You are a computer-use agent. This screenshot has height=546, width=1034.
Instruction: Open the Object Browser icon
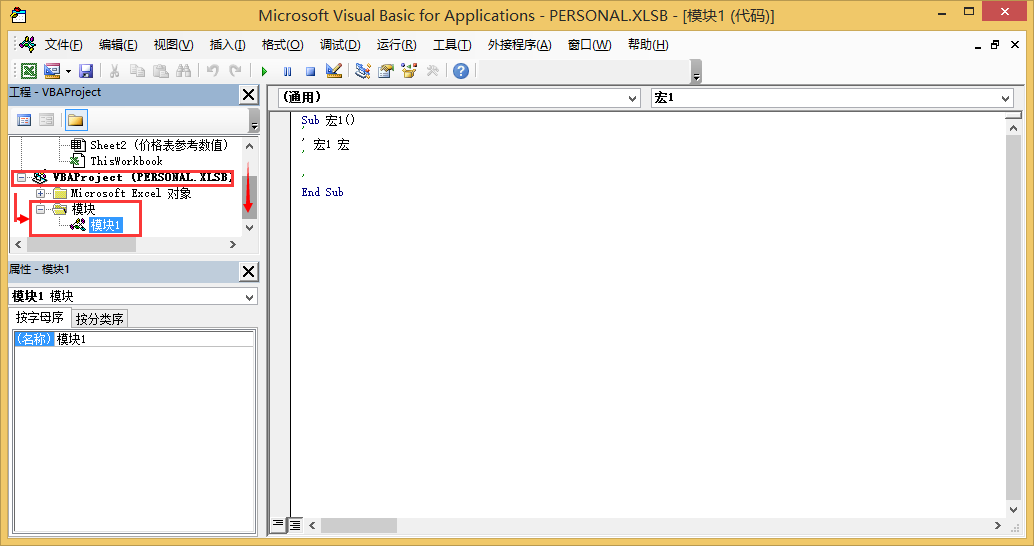click(409, 71)
